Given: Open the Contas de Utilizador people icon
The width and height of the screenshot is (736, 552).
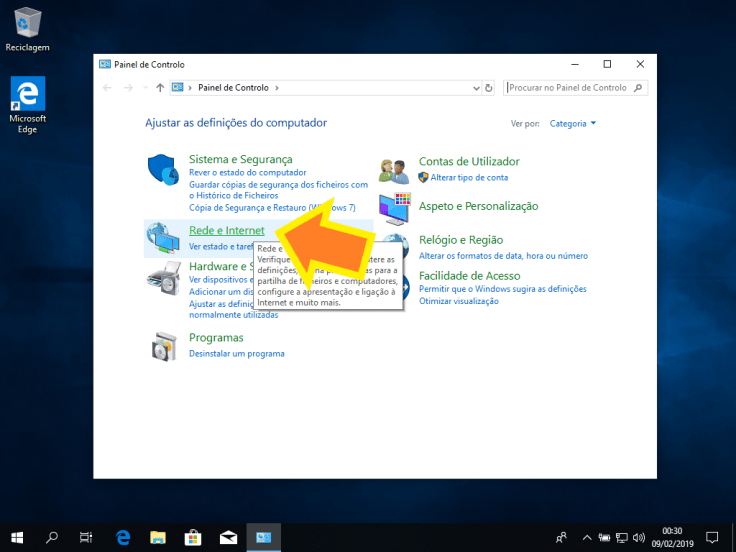Looking at the screenshot, I should 394,171.
